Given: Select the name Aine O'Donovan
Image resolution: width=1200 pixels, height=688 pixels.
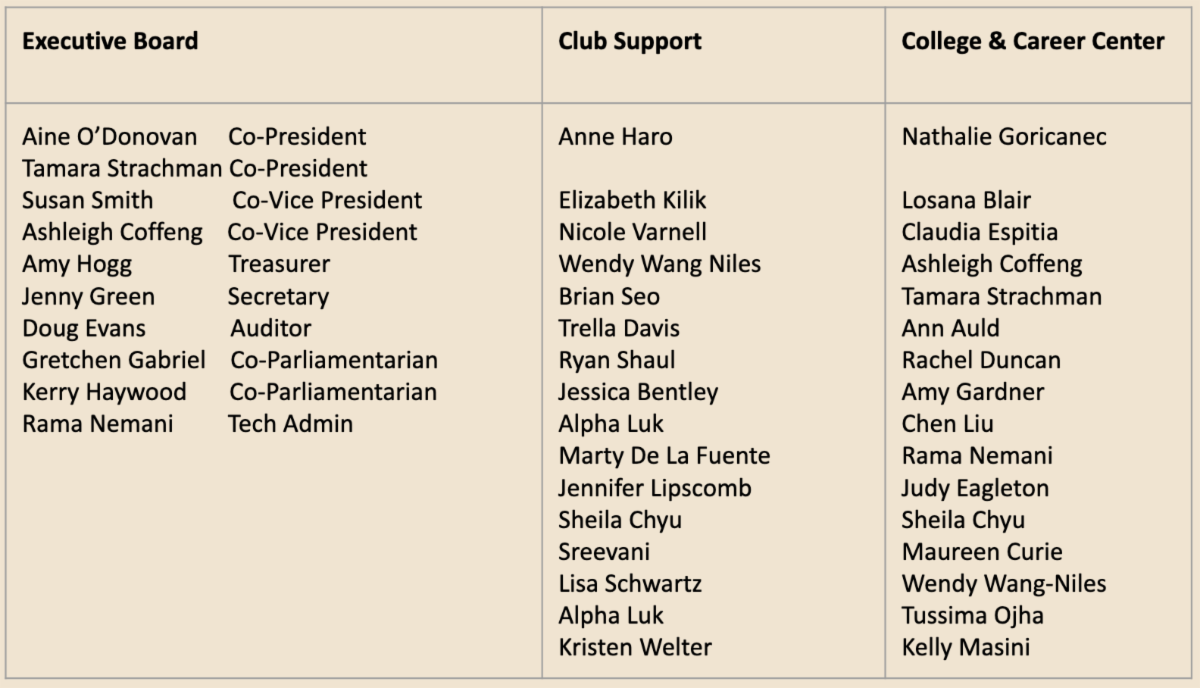Looking at the screenshot, I should (x=110, y=136).
